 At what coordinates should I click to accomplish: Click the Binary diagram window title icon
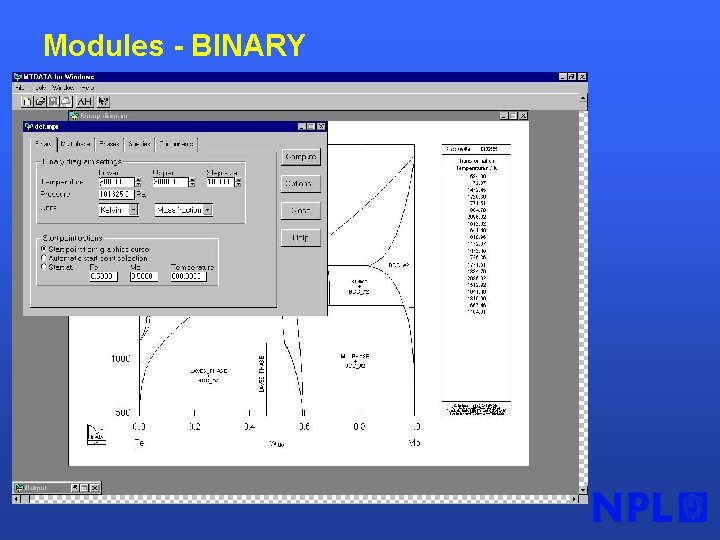pos(74,116)
